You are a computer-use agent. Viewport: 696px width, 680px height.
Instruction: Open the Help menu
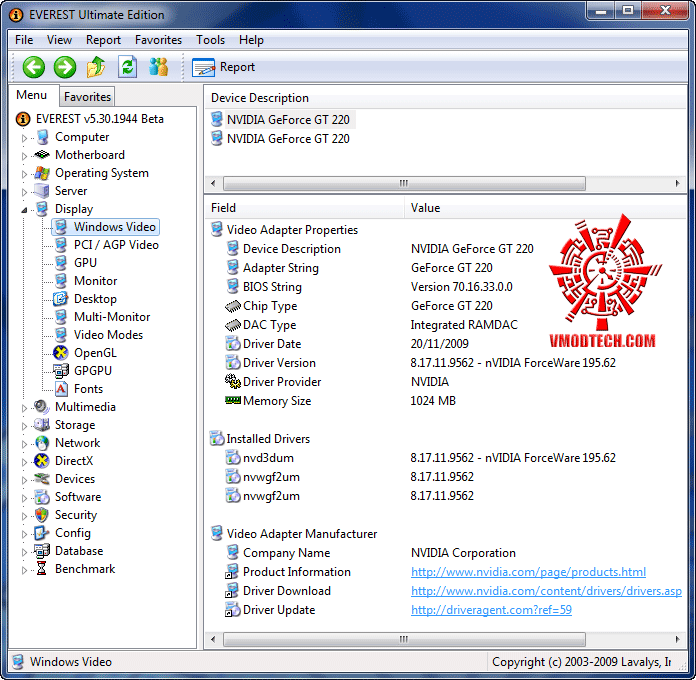pyautogui.click(x=251, y=40)
